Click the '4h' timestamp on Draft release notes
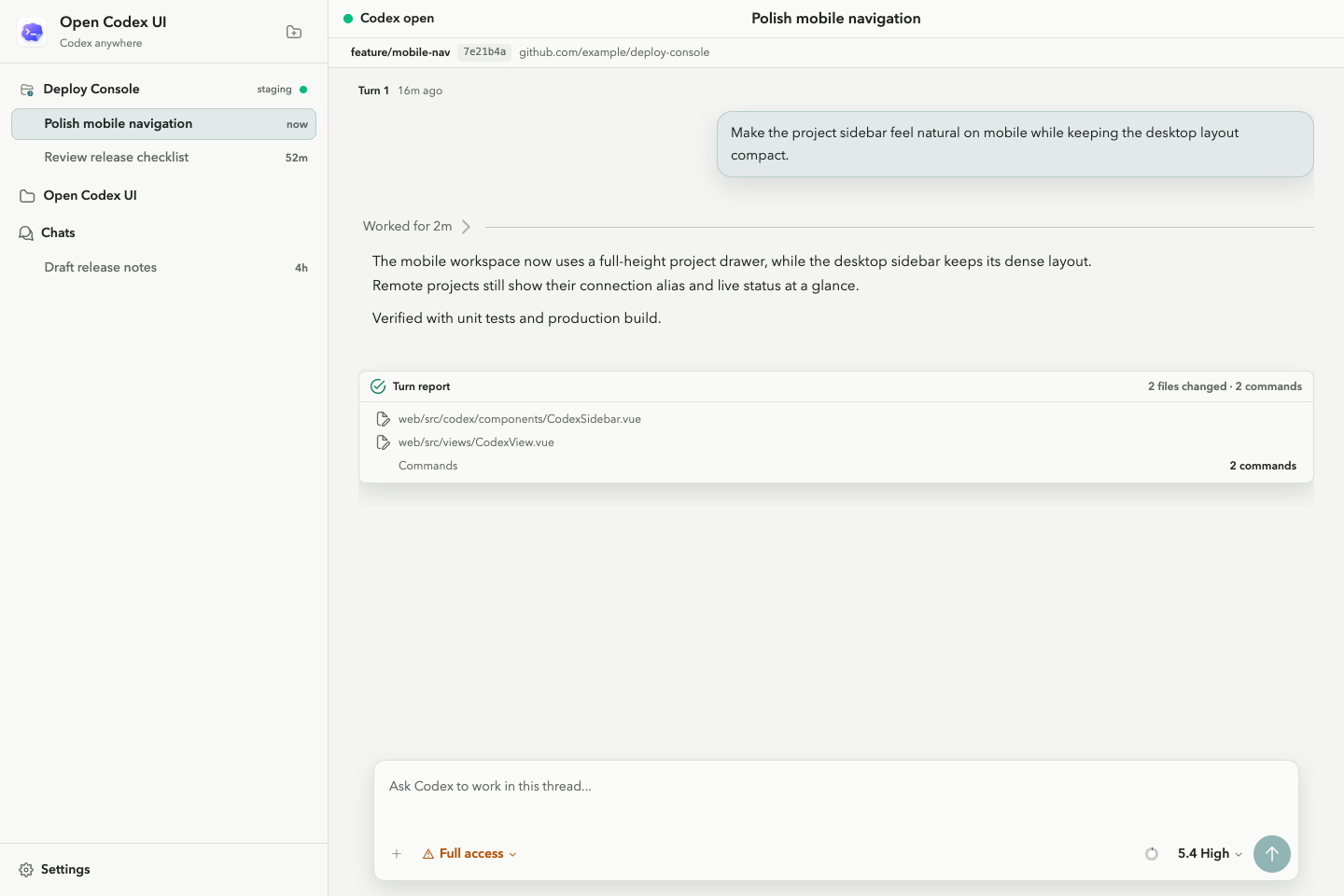 [301, 268]
